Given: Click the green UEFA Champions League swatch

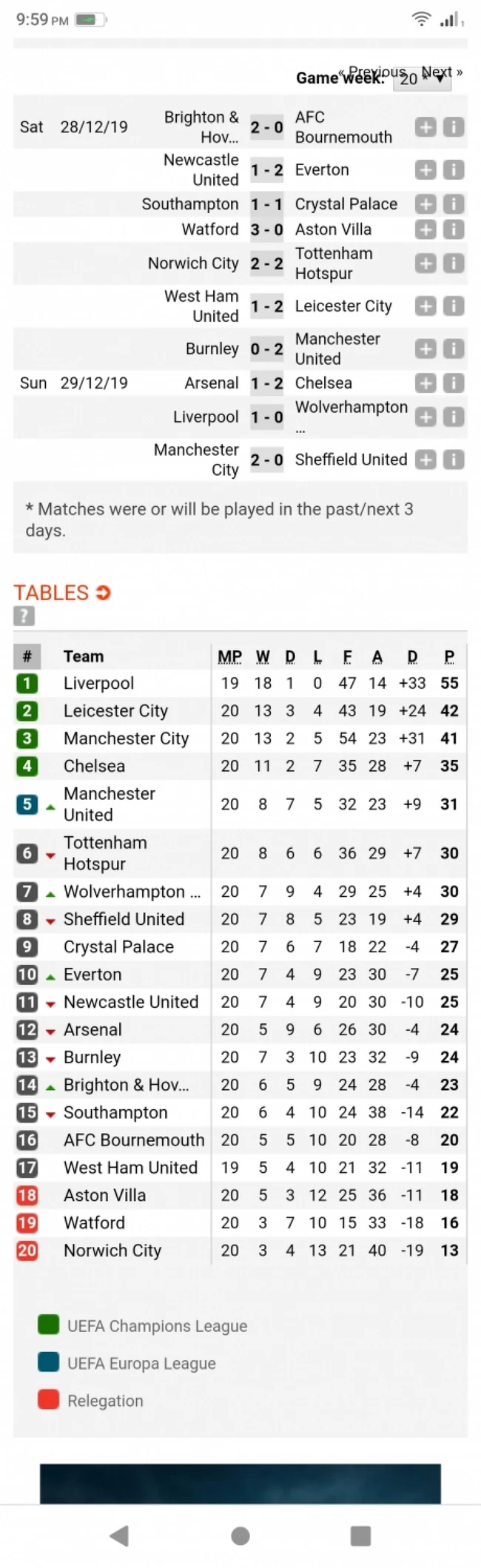Looking at the screenshot, I should (x=49, y=1325).
